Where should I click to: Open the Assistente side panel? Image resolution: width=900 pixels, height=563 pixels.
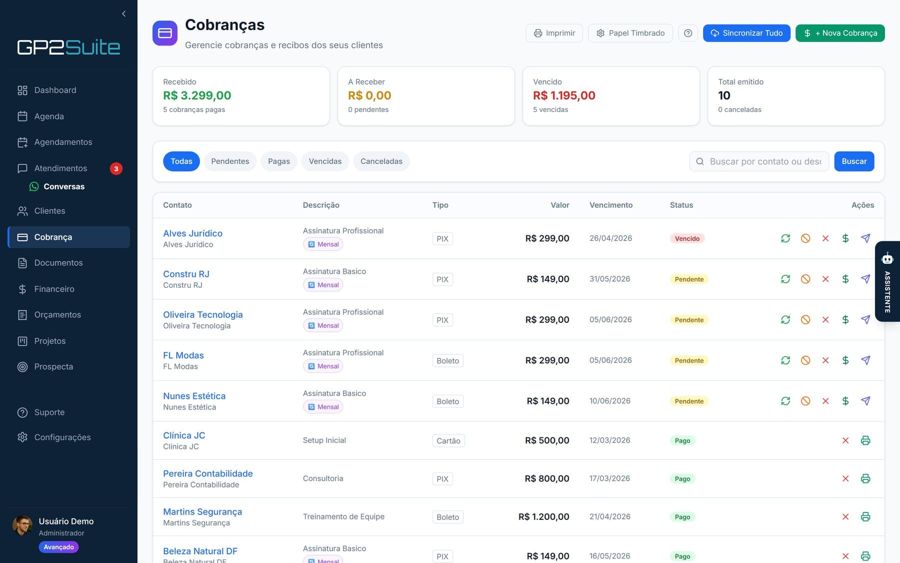click(x=887, y=281)
